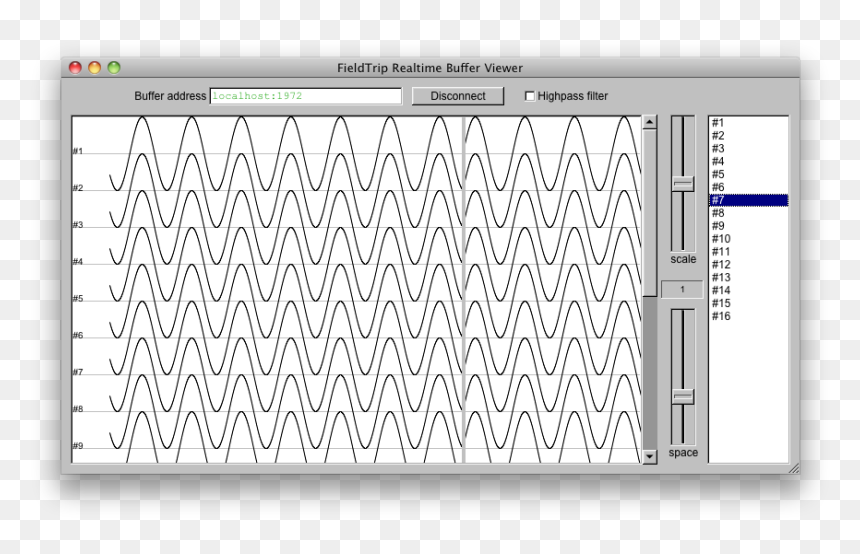Click the vertical scrollbar thumb of plot
The image size is (860, 554).
(649, 213)
